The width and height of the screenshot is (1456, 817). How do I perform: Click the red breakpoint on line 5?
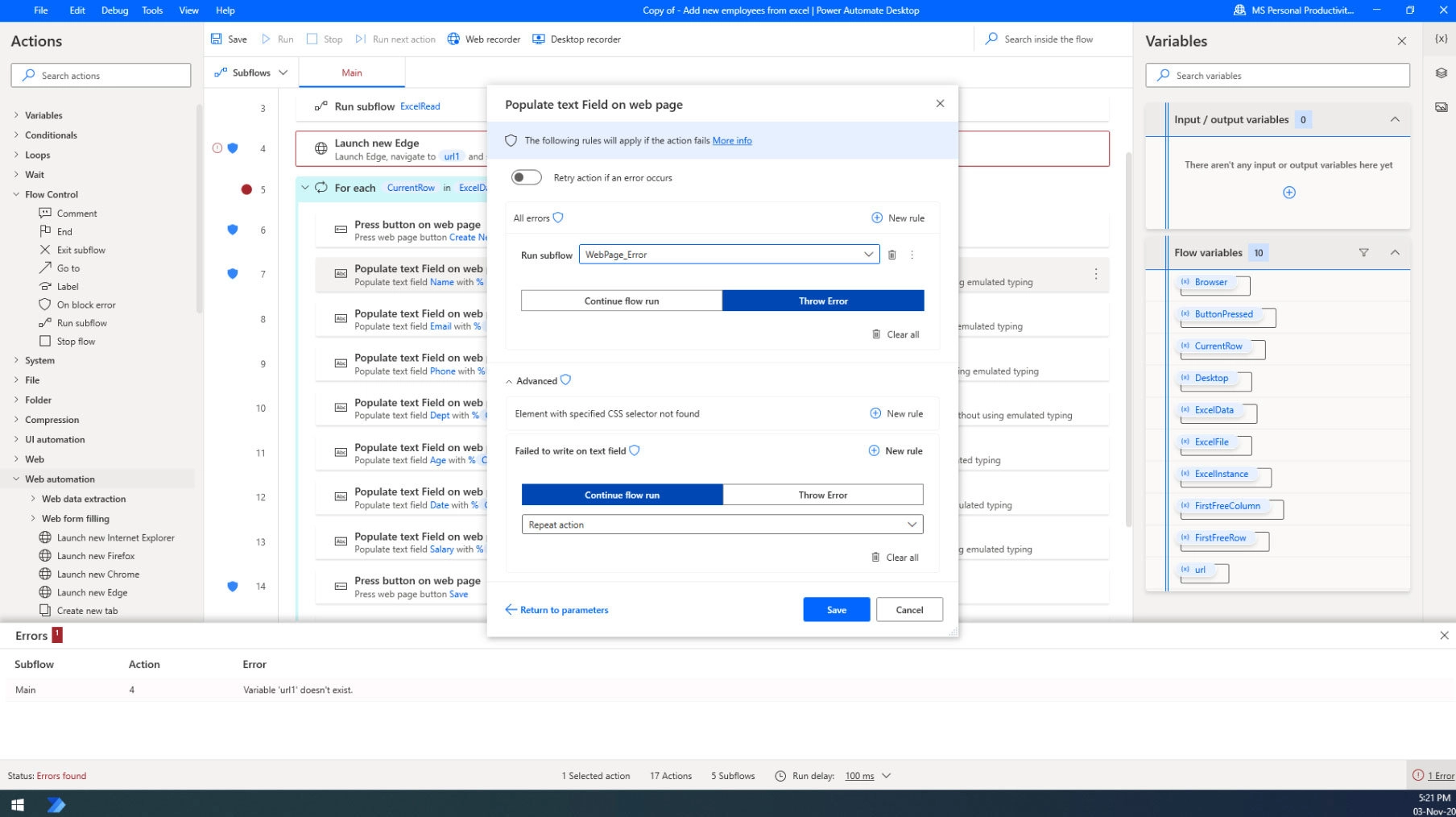pos(246,189)
